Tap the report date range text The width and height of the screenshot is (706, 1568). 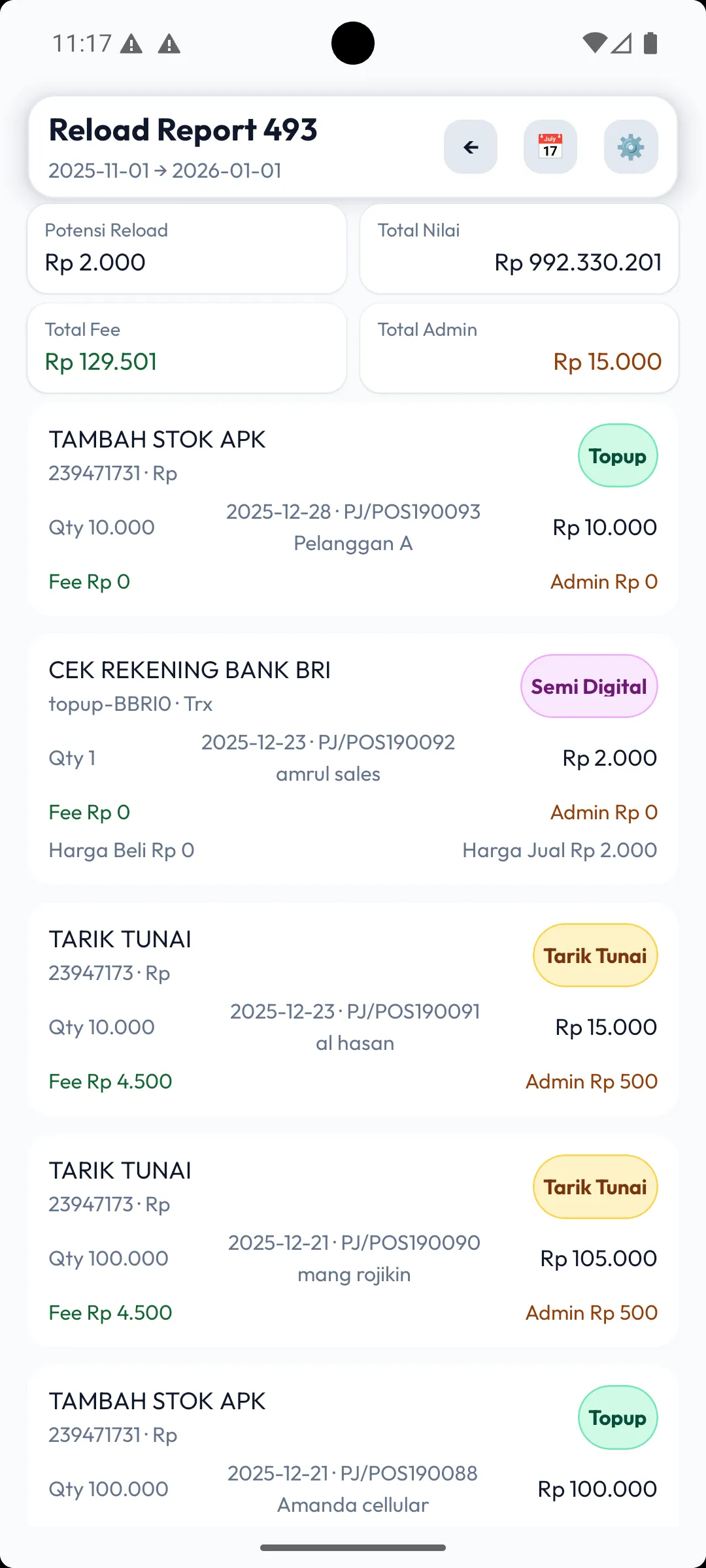tap(165, 171)
